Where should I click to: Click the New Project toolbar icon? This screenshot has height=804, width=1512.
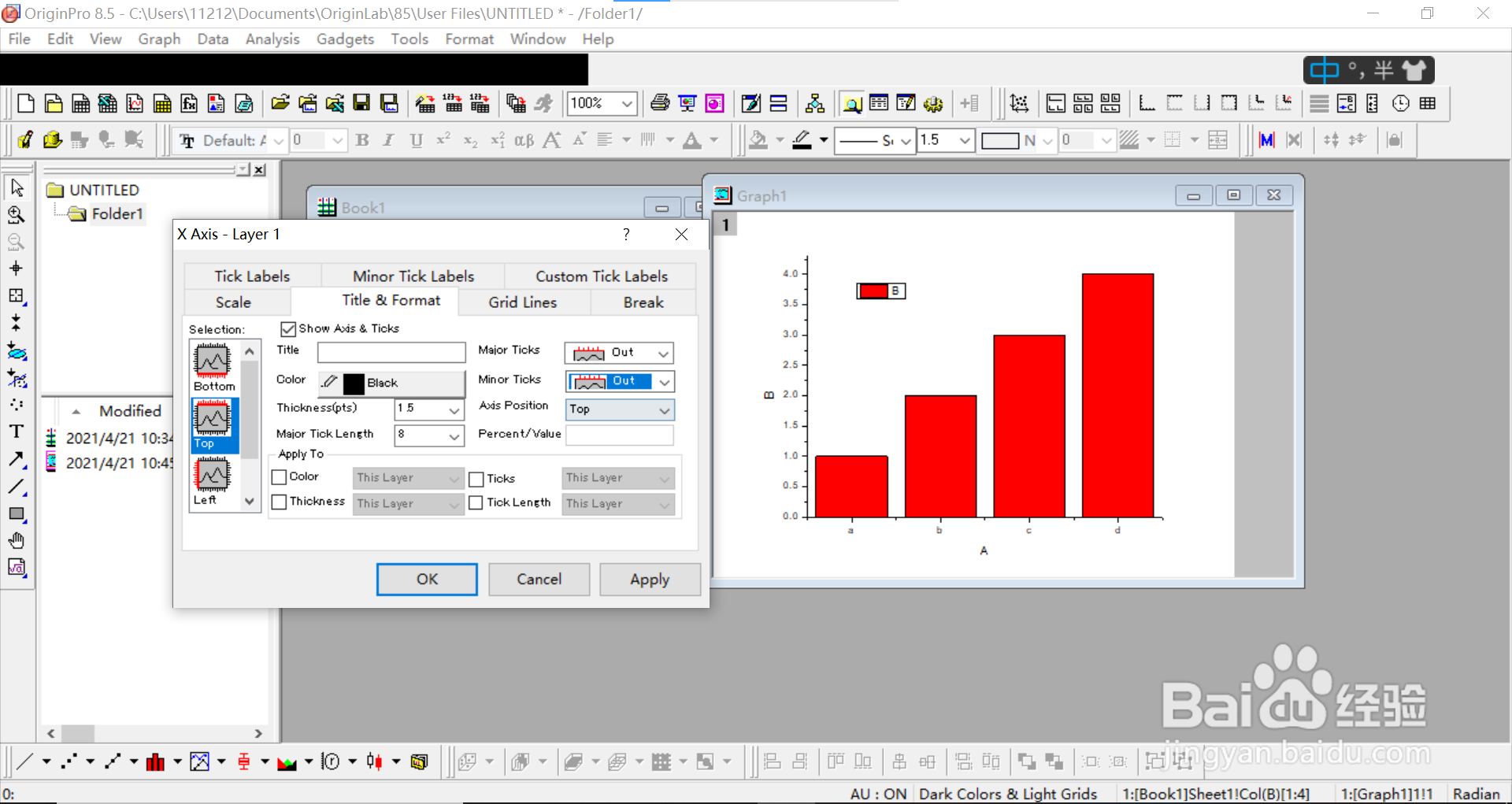[x=25, y=103]
